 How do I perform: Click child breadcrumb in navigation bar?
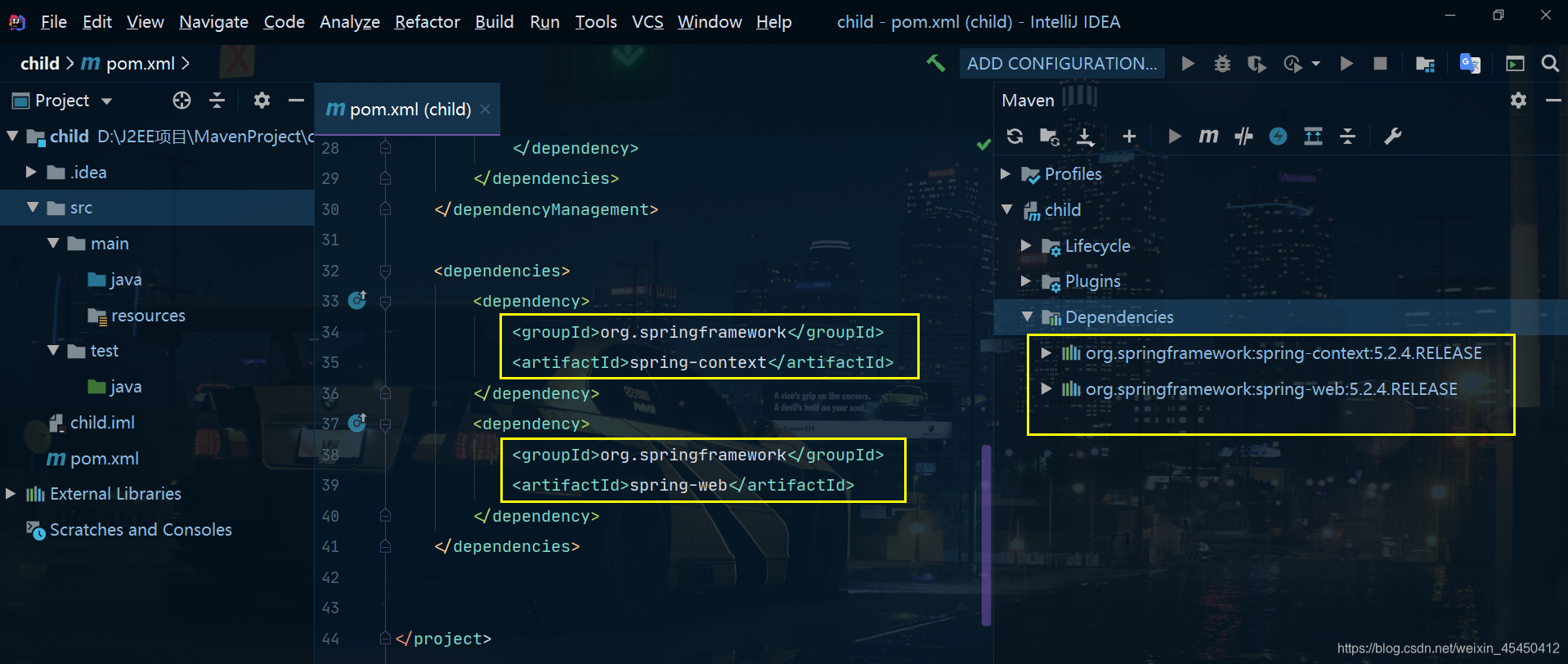coord(40,63)
